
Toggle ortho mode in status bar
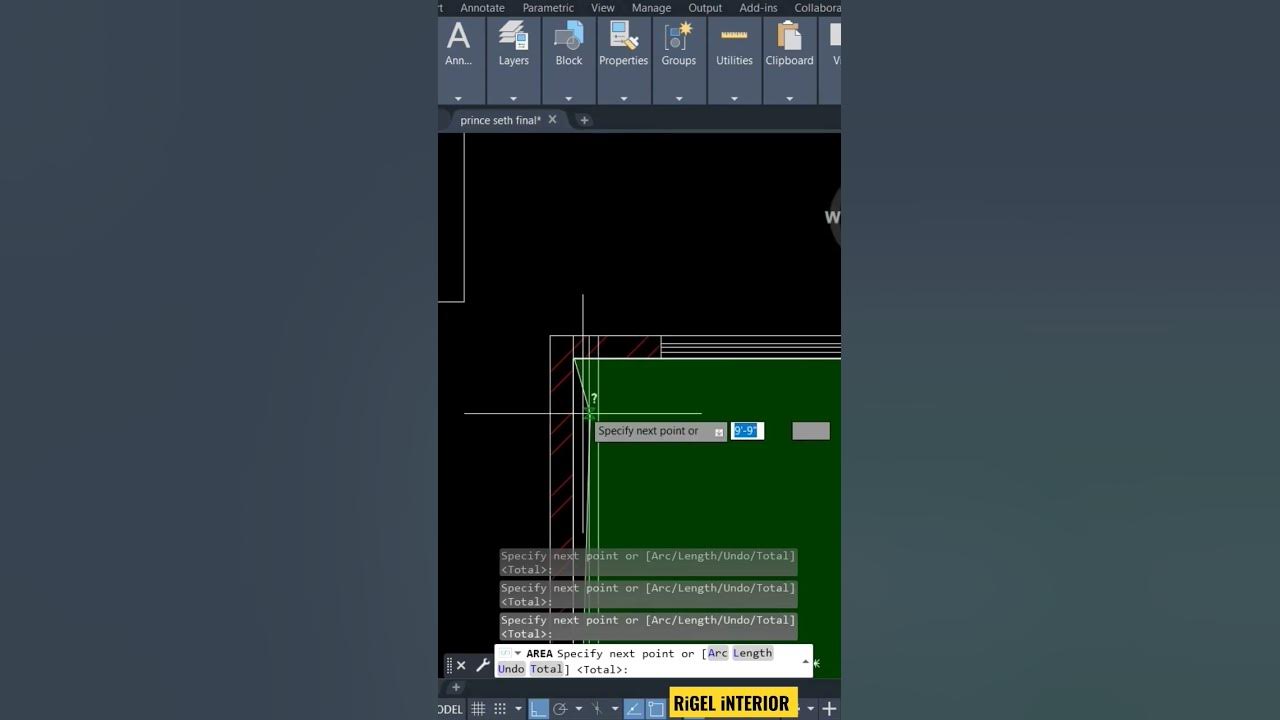(538, 709)
